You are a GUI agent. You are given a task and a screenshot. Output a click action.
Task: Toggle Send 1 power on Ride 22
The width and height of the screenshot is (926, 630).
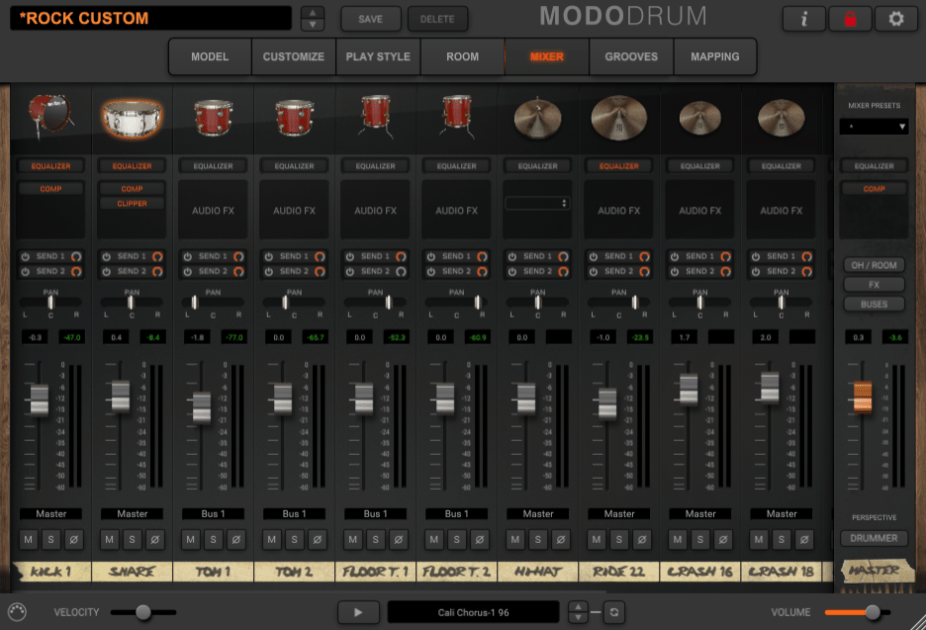(594, 256)
